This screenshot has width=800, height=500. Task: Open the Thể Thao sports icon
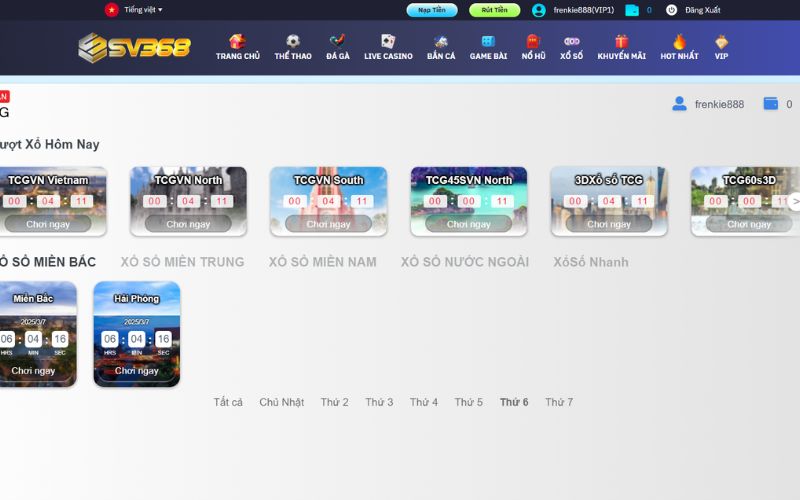293,42
